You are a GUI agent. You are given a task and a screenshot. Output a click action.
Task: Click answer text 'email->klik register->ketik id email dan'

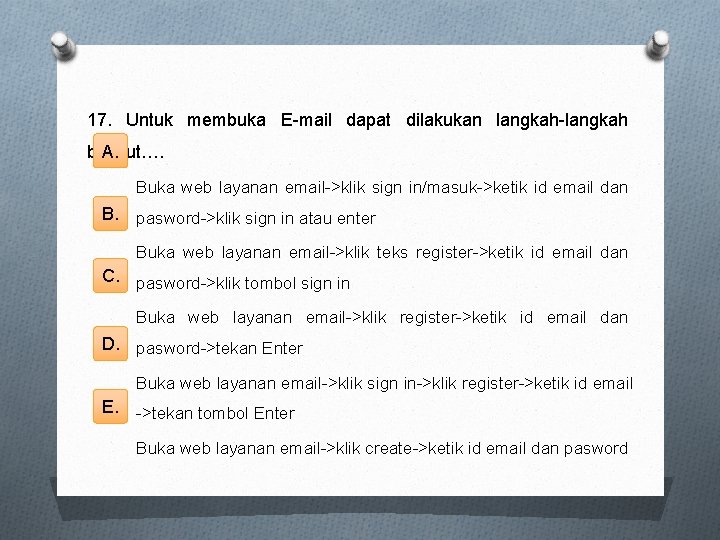467,318
